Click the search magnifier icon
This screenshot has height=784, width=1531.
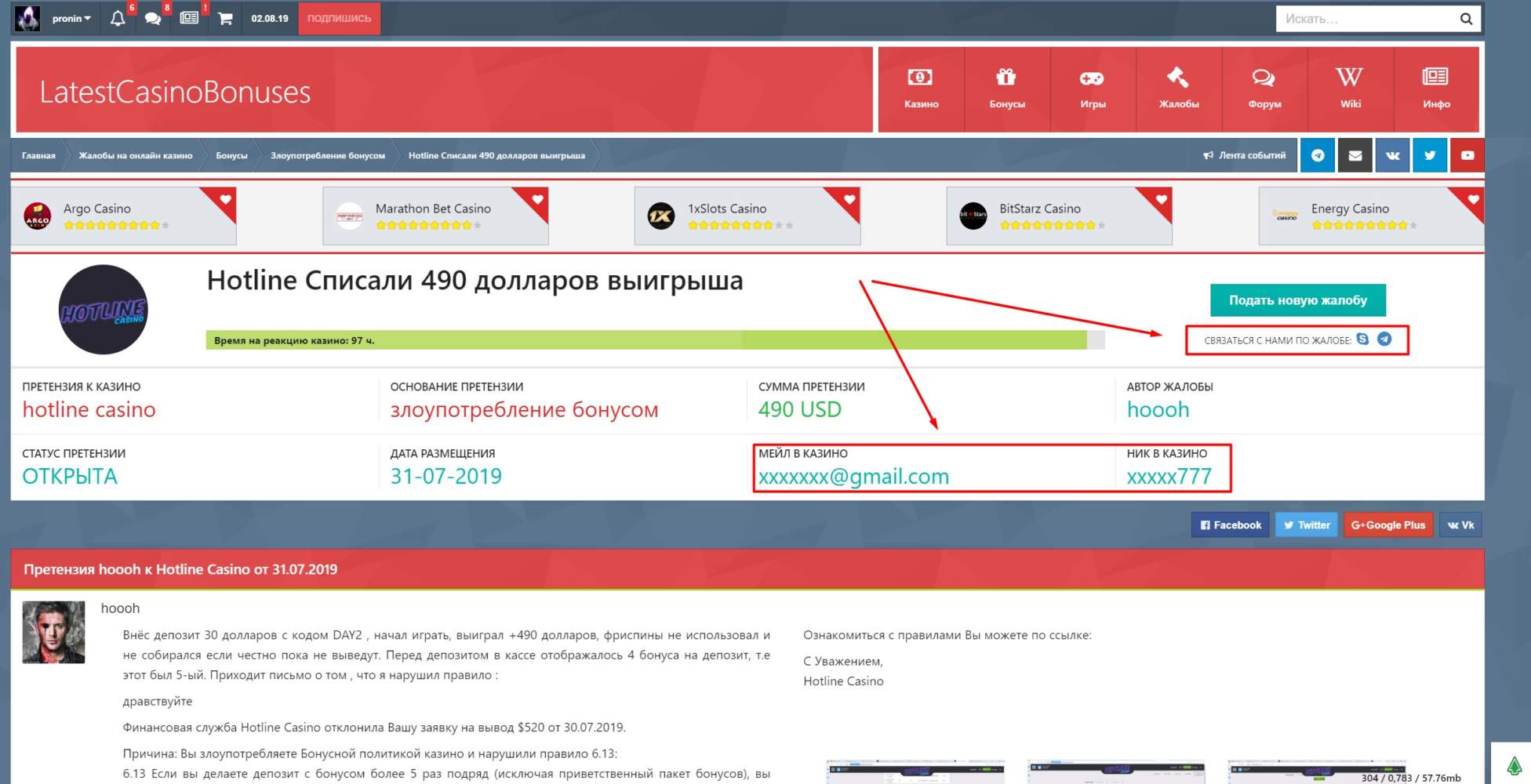click(x=1465, y=19)
